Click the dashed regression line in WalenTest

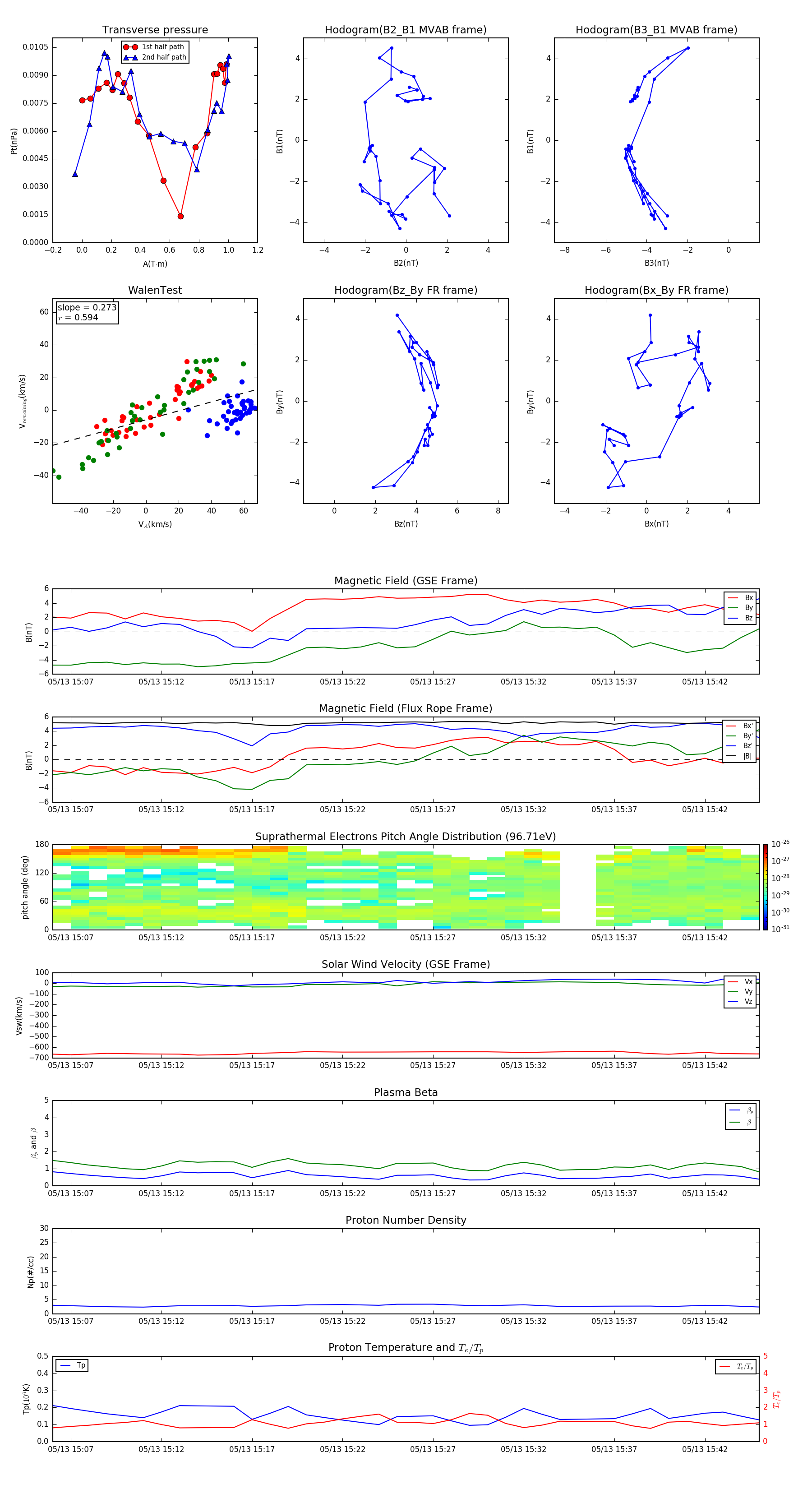pyautogui.click(x=155, y=417)
